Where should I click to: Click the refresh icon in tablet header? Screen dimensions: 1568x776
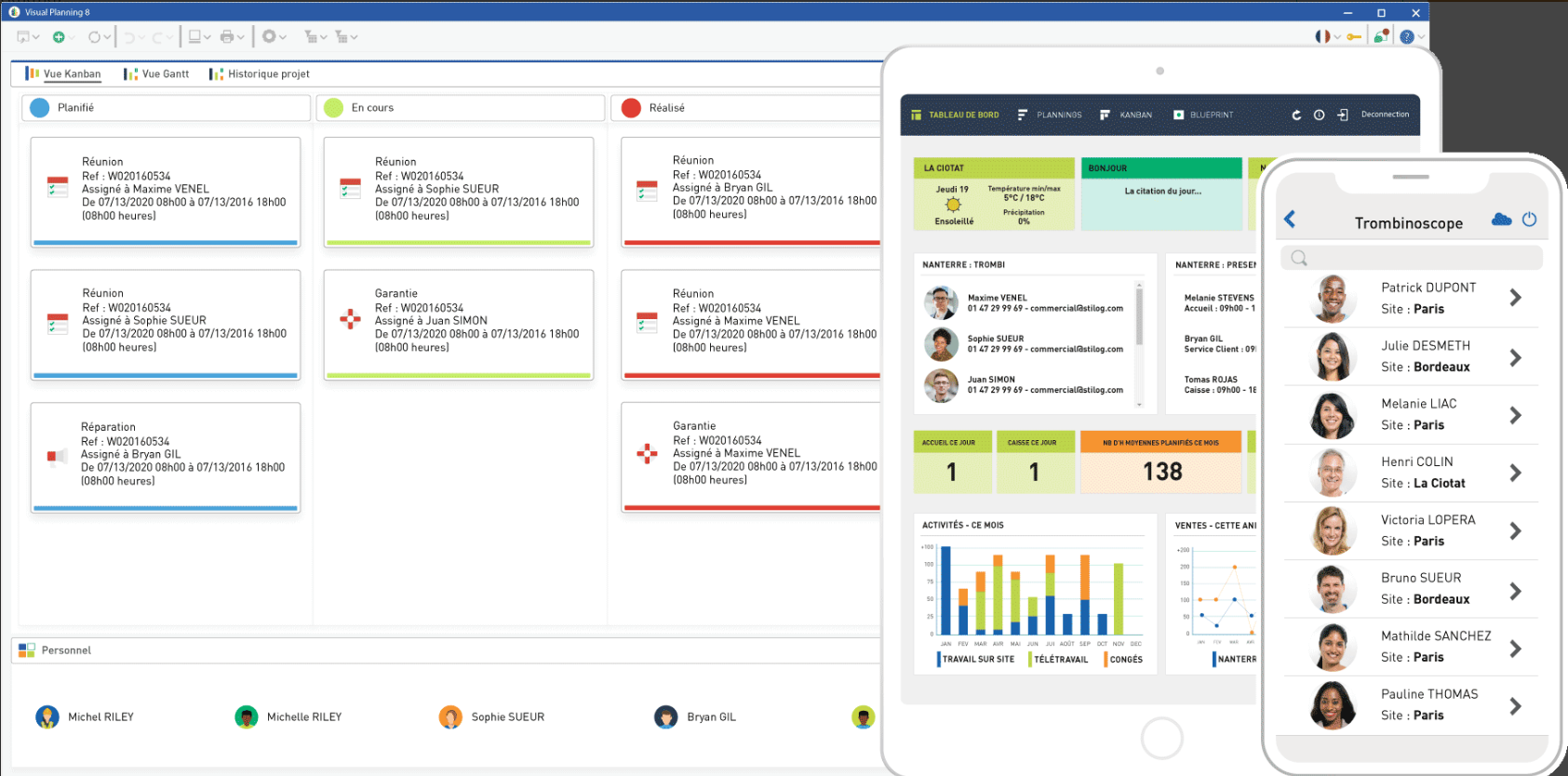click(x=1296, y=115)
